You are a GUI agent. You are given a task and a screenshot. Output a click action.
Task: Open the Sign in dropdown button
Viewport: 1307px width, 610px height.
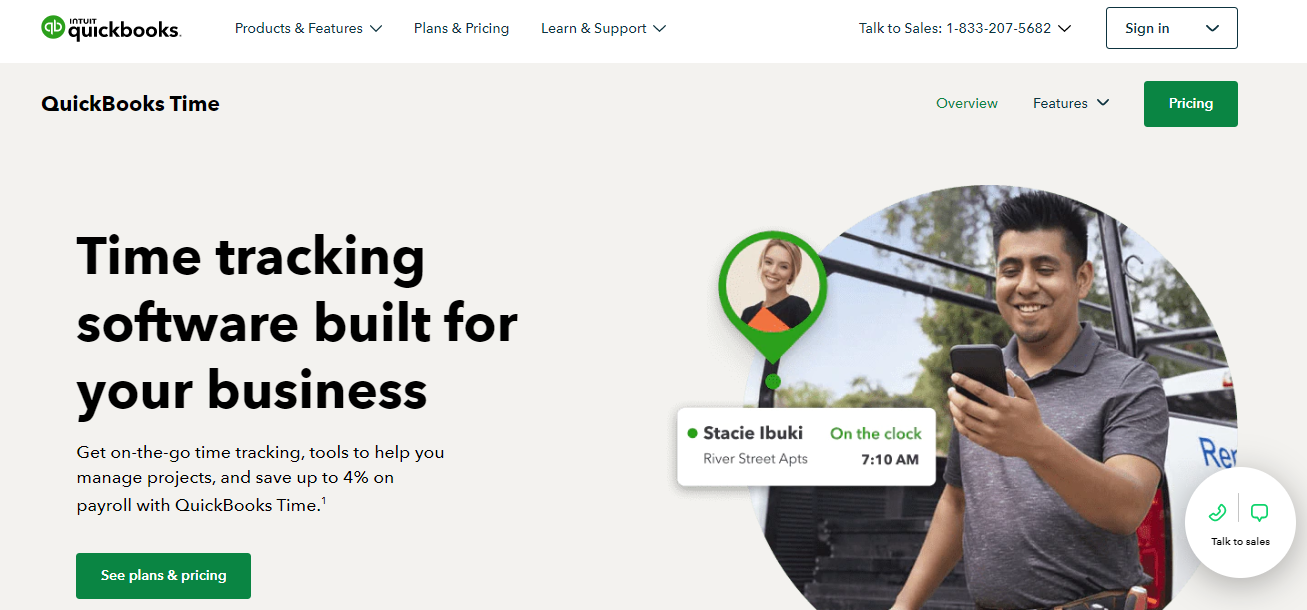point(1172,28)
